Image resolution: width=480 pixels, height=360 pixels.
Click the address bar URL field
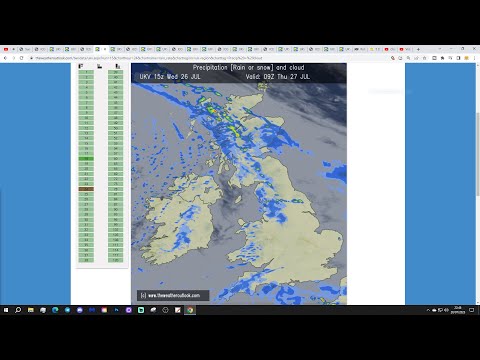click(210, 58)
